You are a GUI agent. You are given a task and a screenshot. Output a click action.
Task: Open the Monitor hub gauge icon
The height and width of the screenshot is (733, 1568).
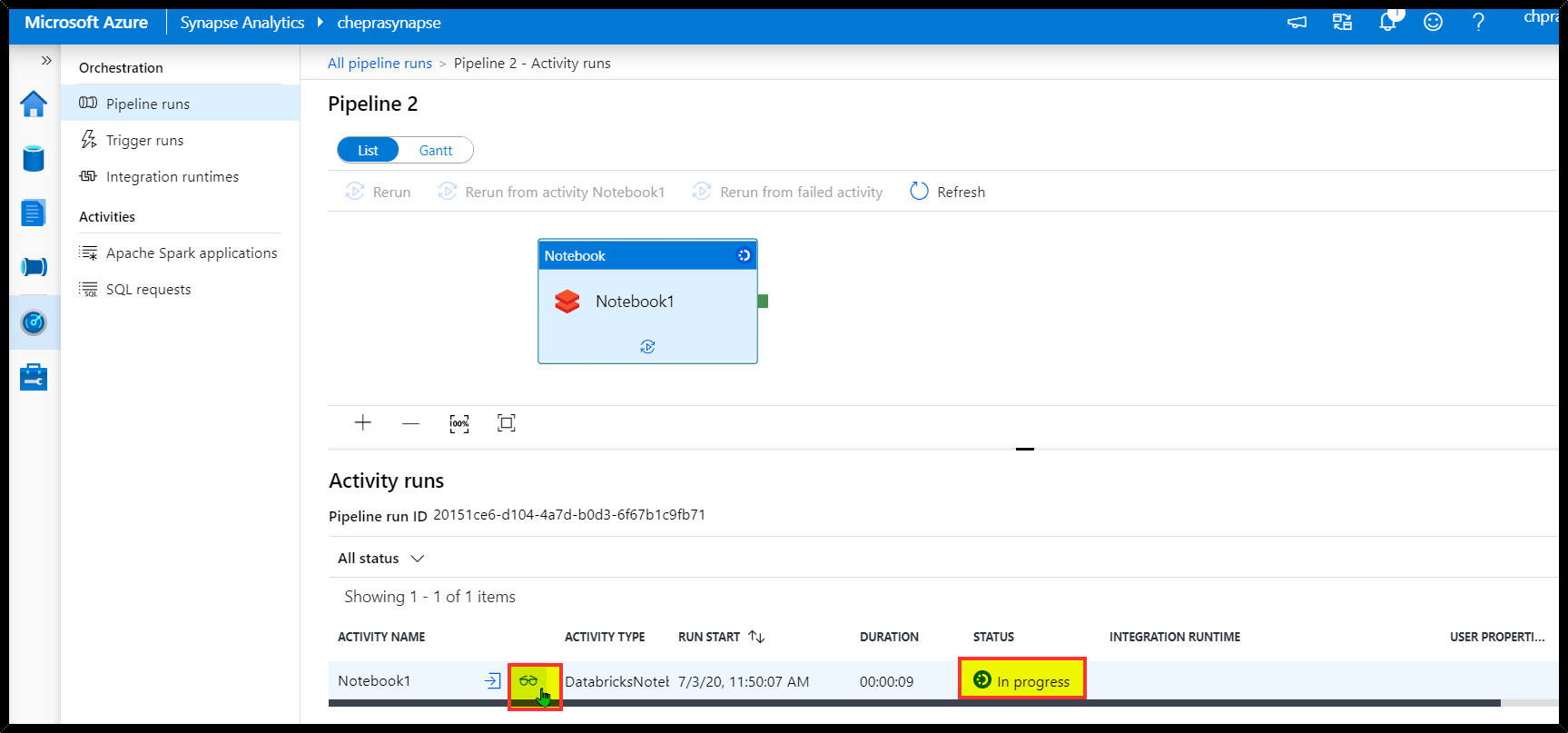(34, 322)
